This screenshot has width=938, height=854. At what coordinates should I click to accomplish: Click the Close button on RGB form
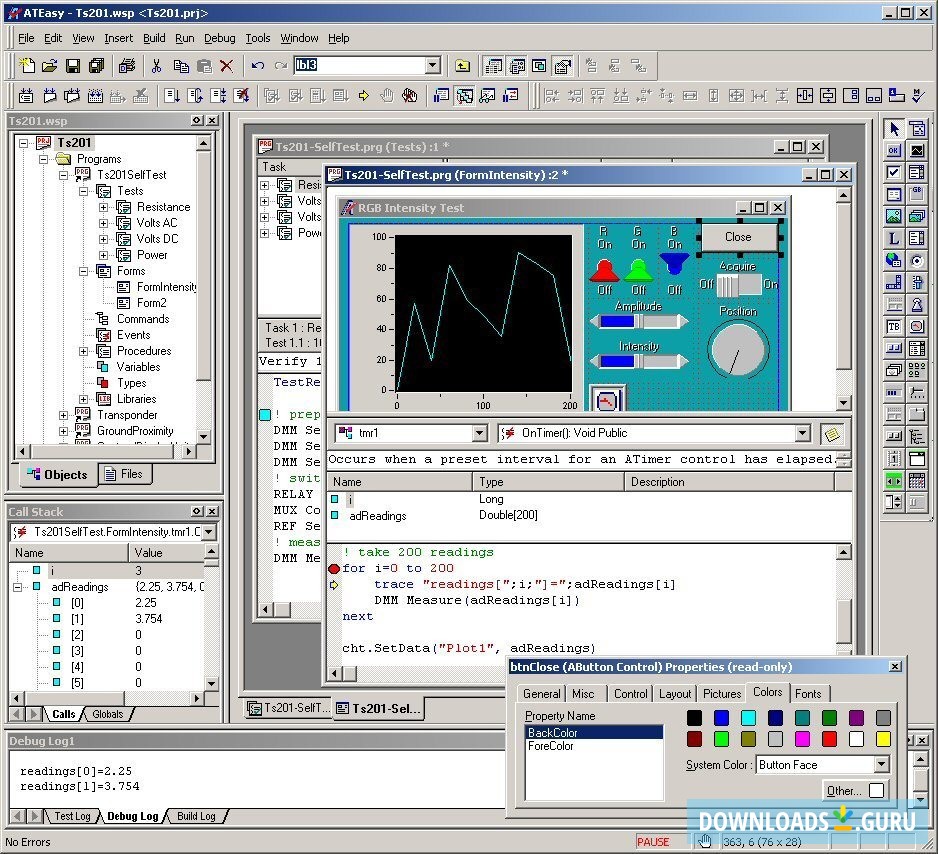pos(738,237)
